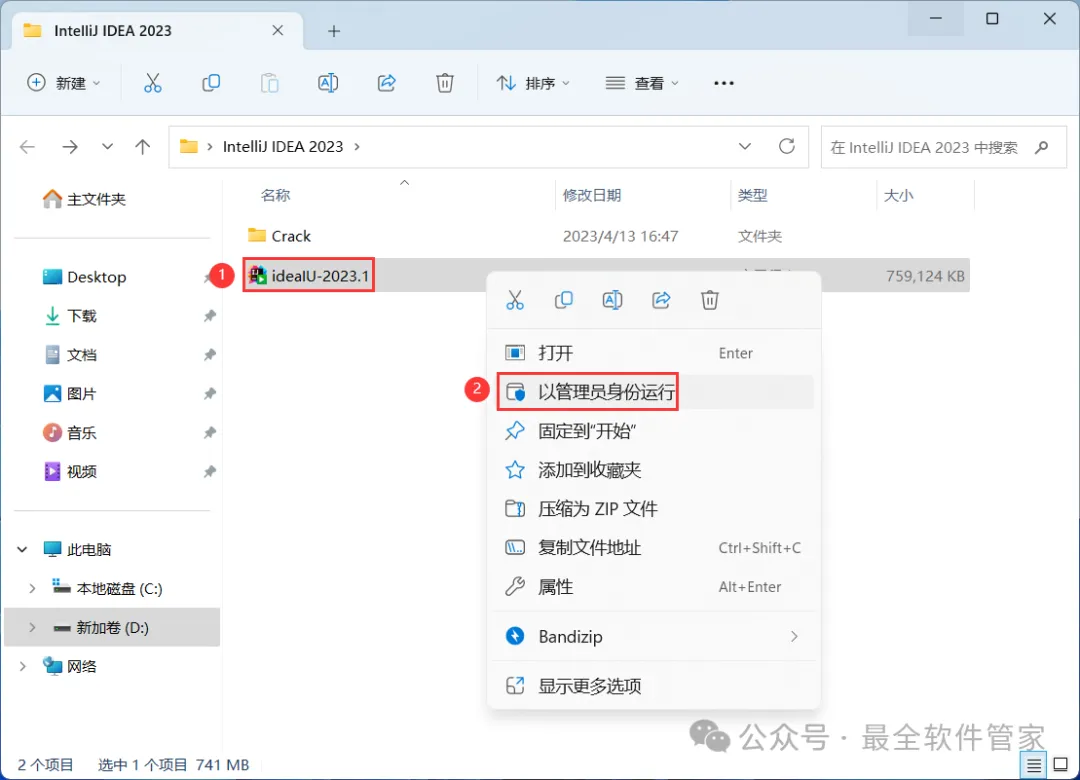1080x780 pixels.
Task: Open Bandizip context menu entry
Action: 654,637
